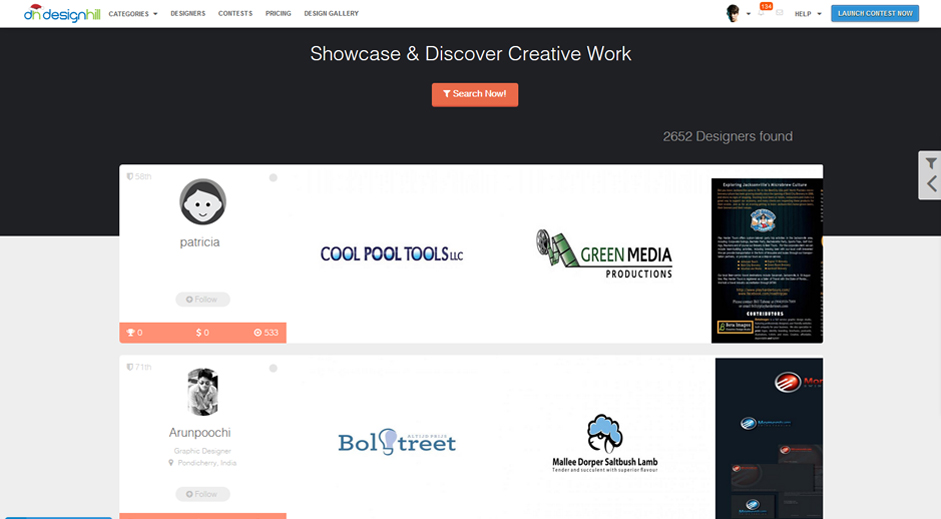Open the user account dropdown arrow
Image resolution: width=941 pixels, height=519 pixels.
(748, 14)
